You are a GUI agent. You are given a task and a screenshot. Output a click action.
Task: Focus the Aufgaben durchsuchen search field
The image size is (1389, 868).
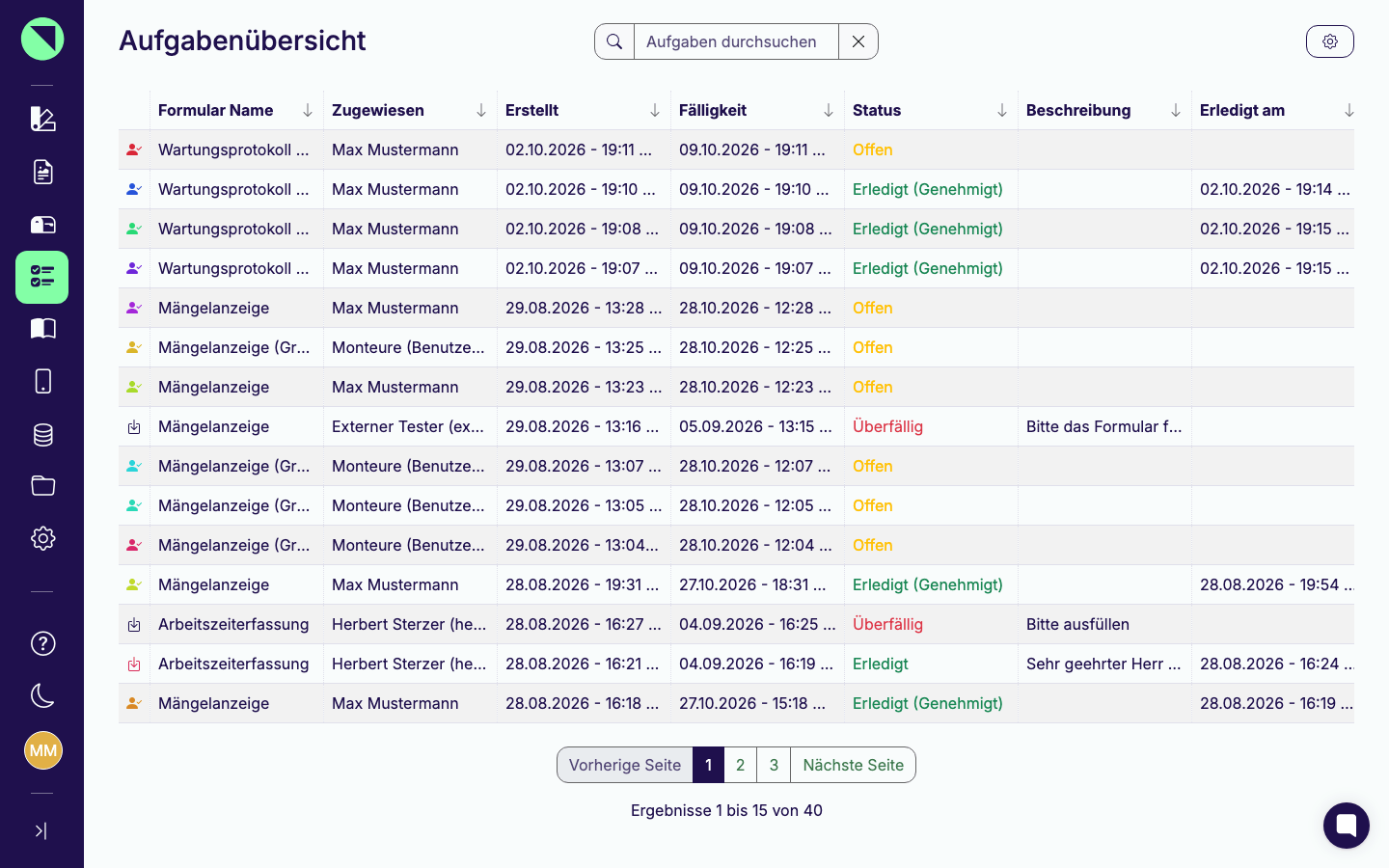click(x=736, y=41)
